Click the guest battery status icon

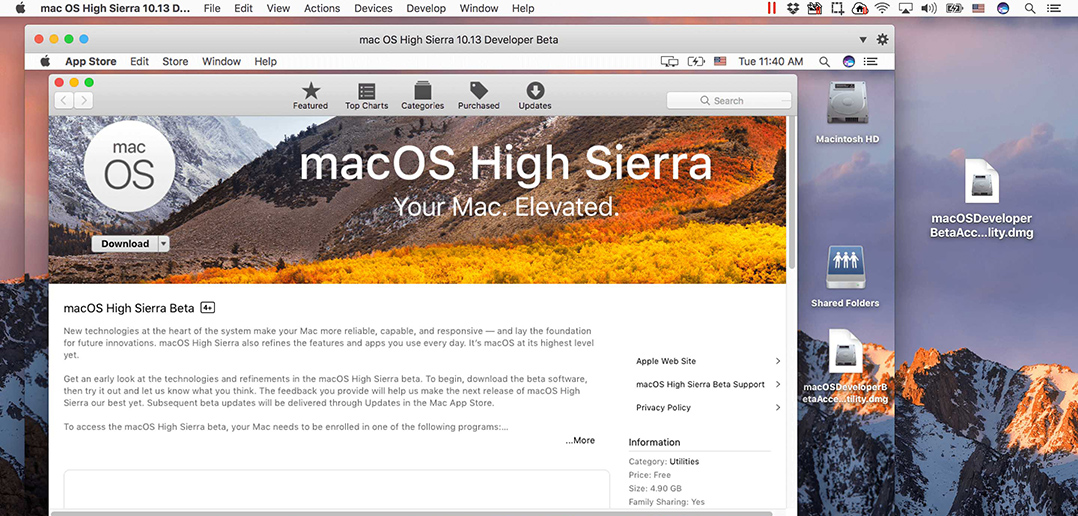(696, 61)
